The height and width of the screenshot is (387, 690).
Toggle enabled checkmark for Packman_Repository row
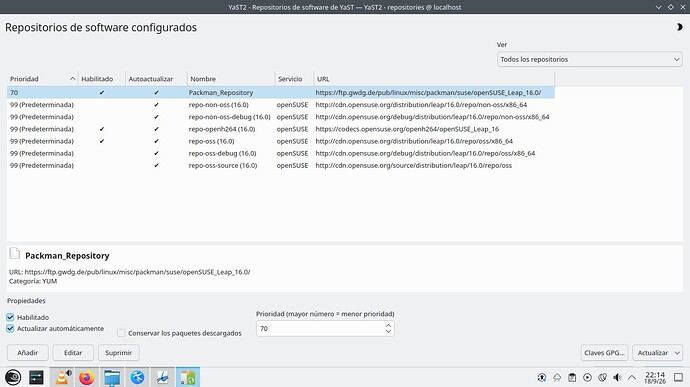[102, 92]
